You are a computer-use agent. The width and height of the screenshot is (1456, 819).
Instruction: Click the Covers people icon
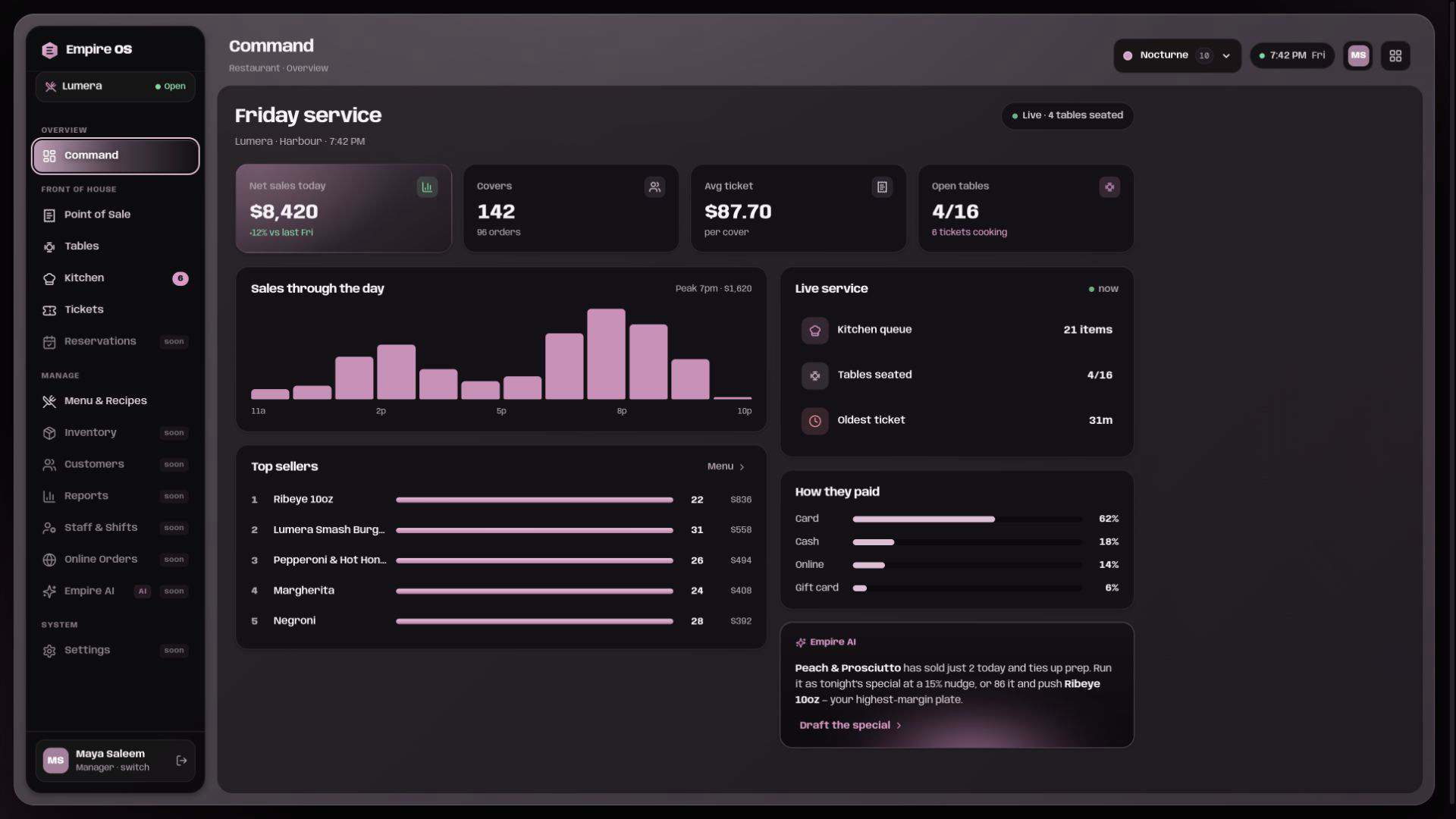click(x=654, y=187)
